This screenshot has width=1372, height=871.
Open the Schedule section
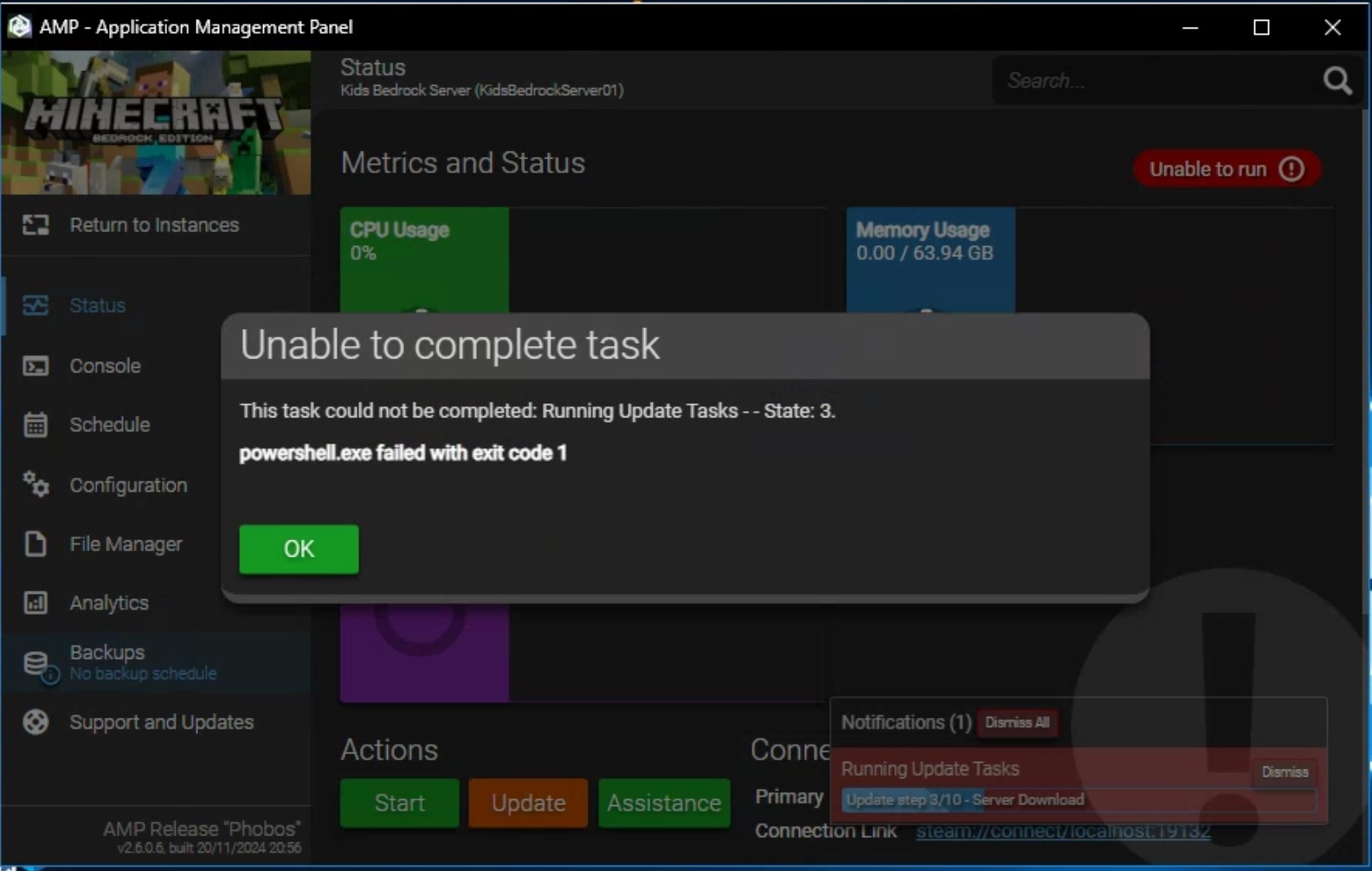109,425
